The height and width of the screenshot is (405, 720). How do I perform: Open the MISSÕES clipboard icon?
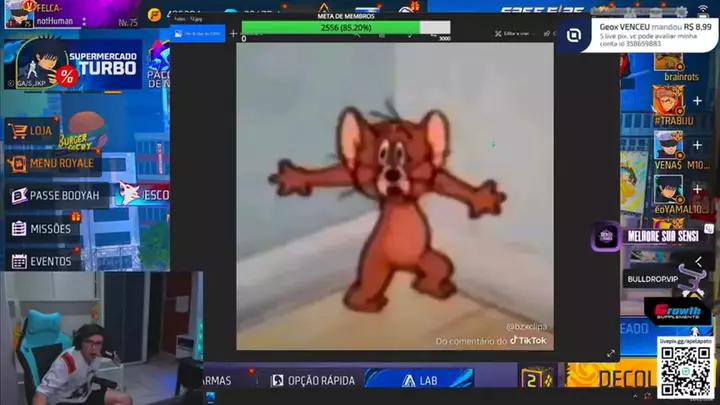coord(18,229)
